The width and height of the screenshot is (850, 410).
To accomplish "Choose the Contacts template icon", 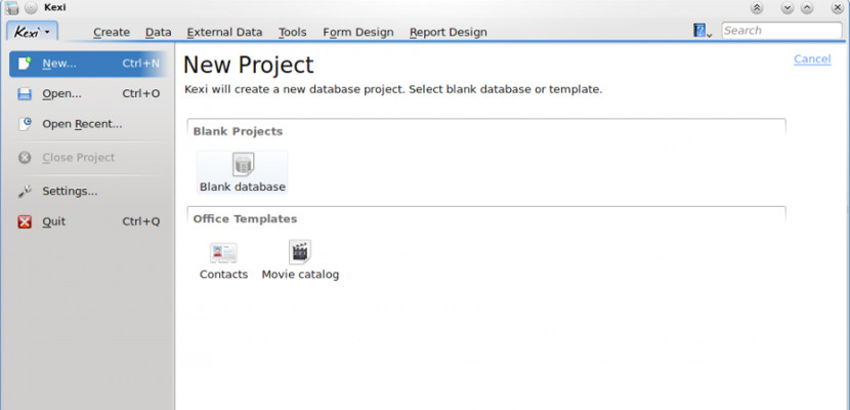I will click(223, 252).
